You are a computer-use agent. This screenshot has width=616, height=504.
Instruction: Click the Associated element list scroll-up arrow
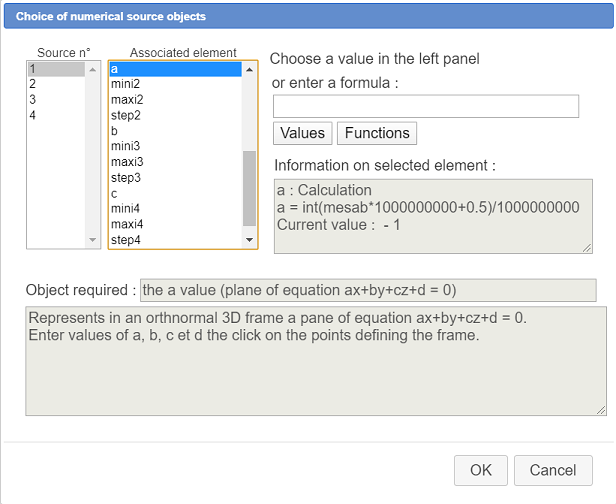[x=249, y=70]
